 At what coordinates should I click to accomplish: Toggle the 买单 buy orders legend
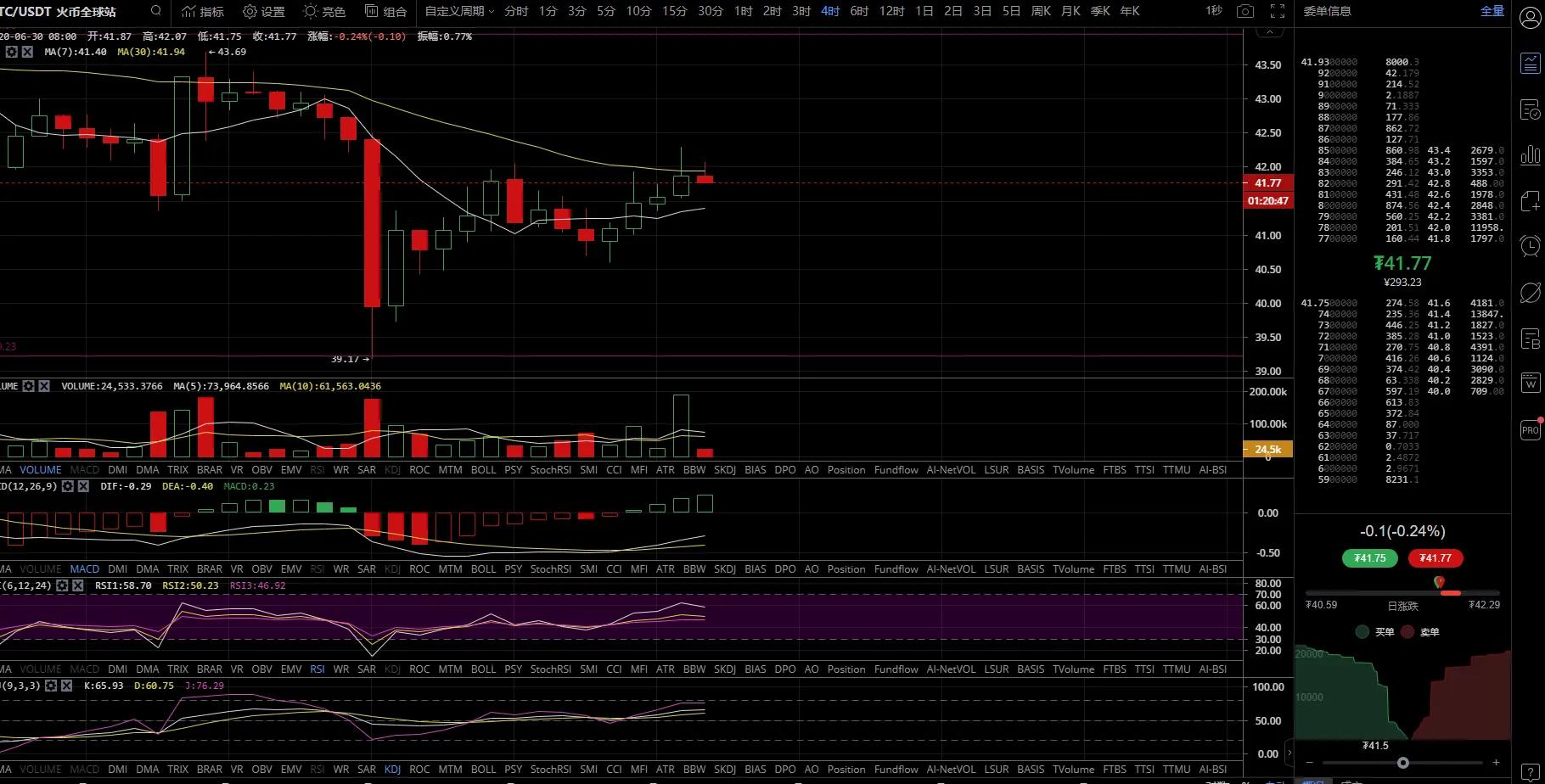1375,632
